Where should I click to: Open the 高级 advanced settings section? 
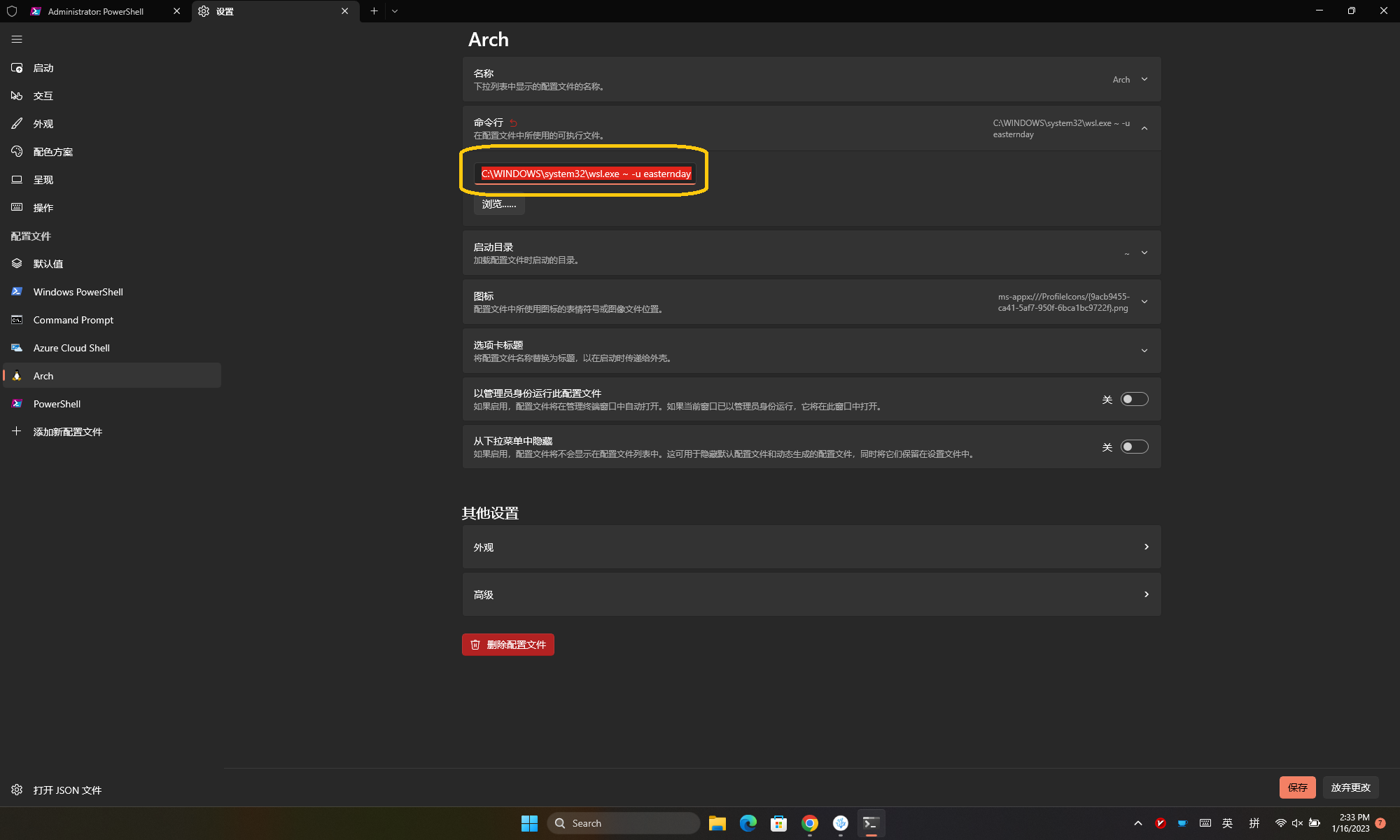811,594
